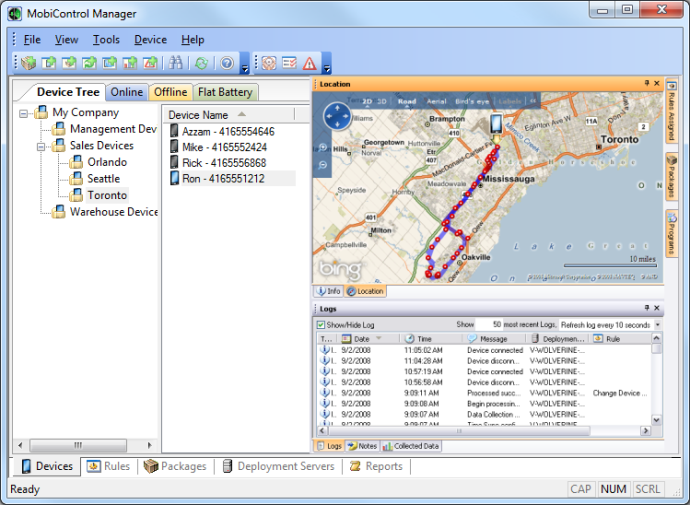Pin the Location panel

coord(646,83)
